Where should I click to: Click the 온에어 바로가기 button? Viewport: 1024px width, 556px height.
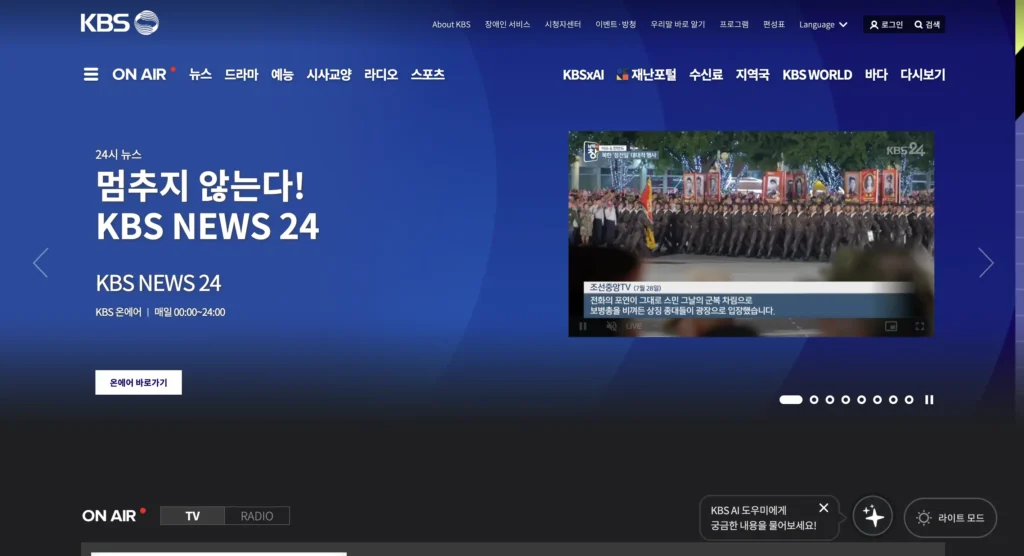click(138, 382)
